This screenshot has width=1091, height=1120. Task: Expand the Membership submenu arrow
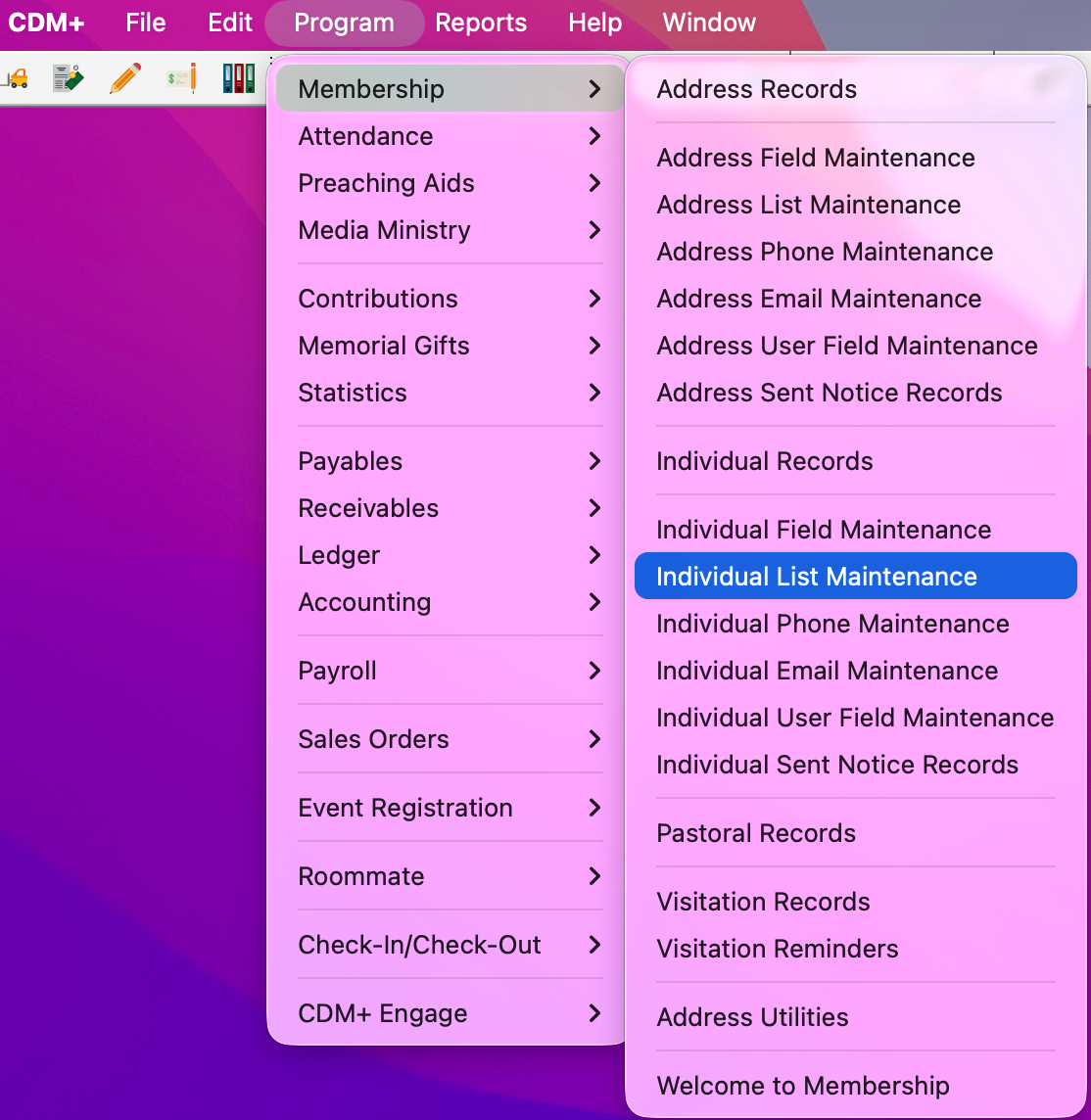(x=594, y=88)
